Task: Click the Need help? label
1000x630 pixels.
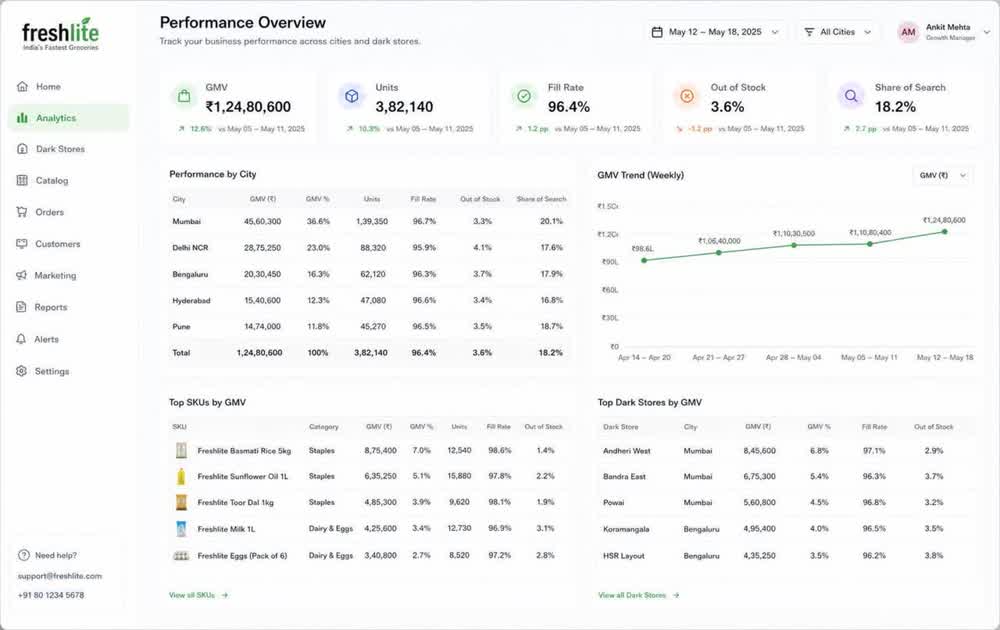Action: (55, 555)
